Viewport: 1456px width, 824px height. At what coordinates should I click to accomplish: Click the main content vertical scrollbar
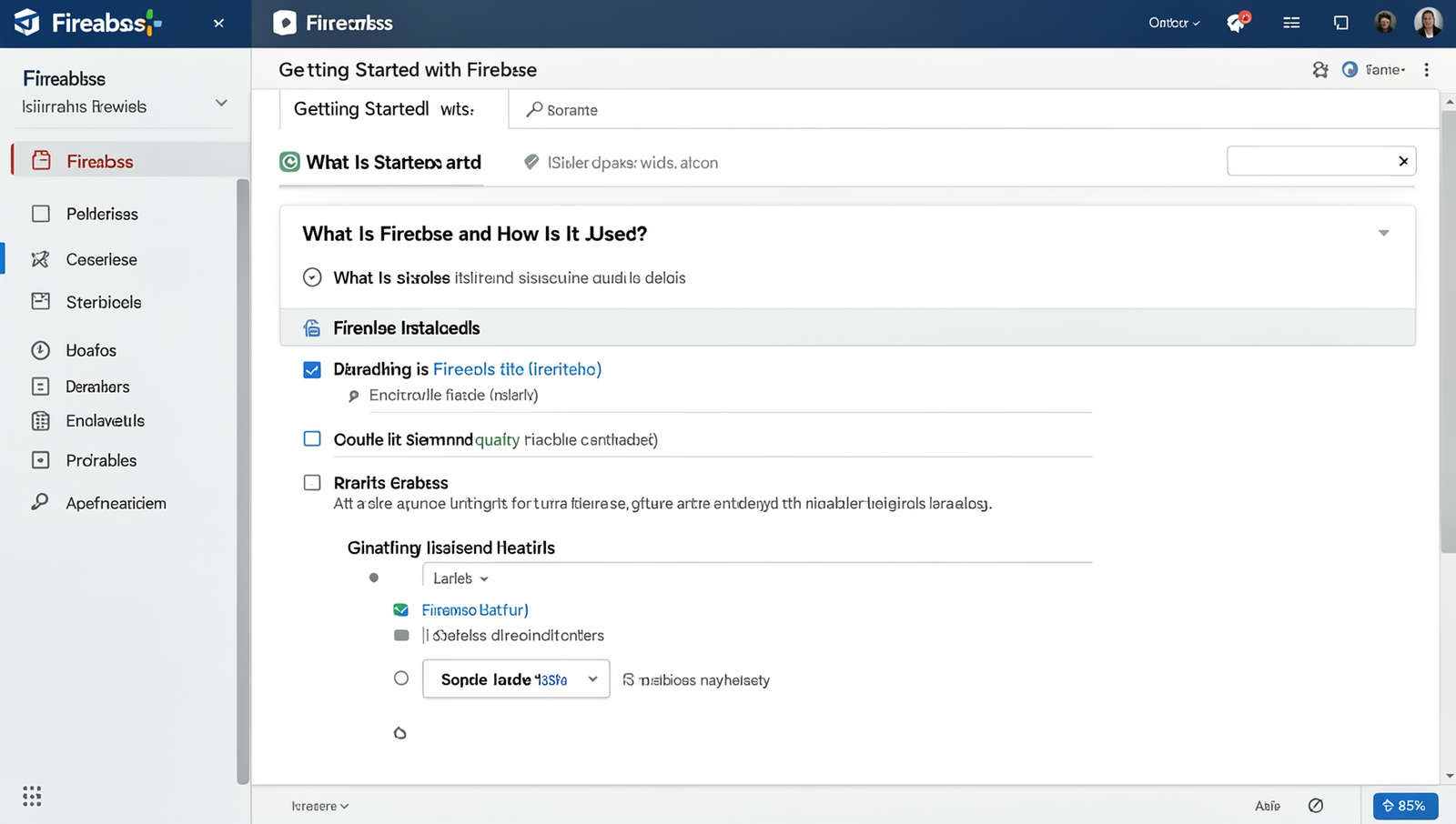point(1449,332)
